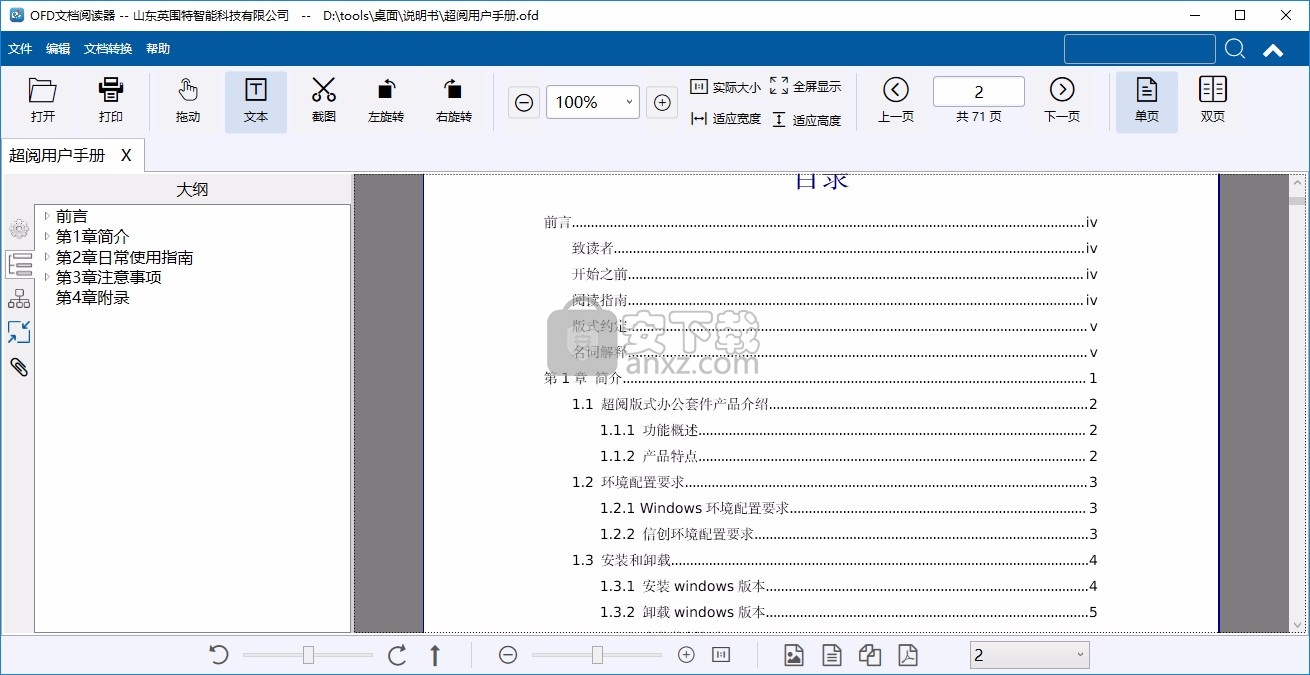Open the paperclip attachments sidebar icon
The image size is (1310, 675).
(x=19, y=367)
